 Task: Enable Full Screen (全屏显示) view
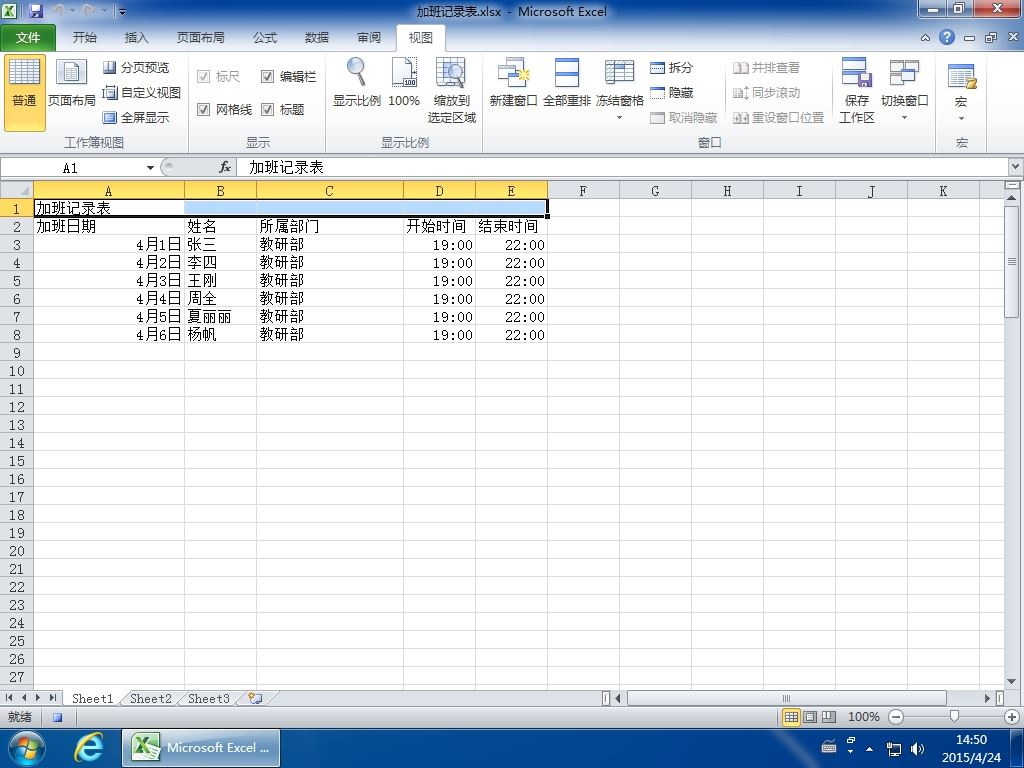136,118
